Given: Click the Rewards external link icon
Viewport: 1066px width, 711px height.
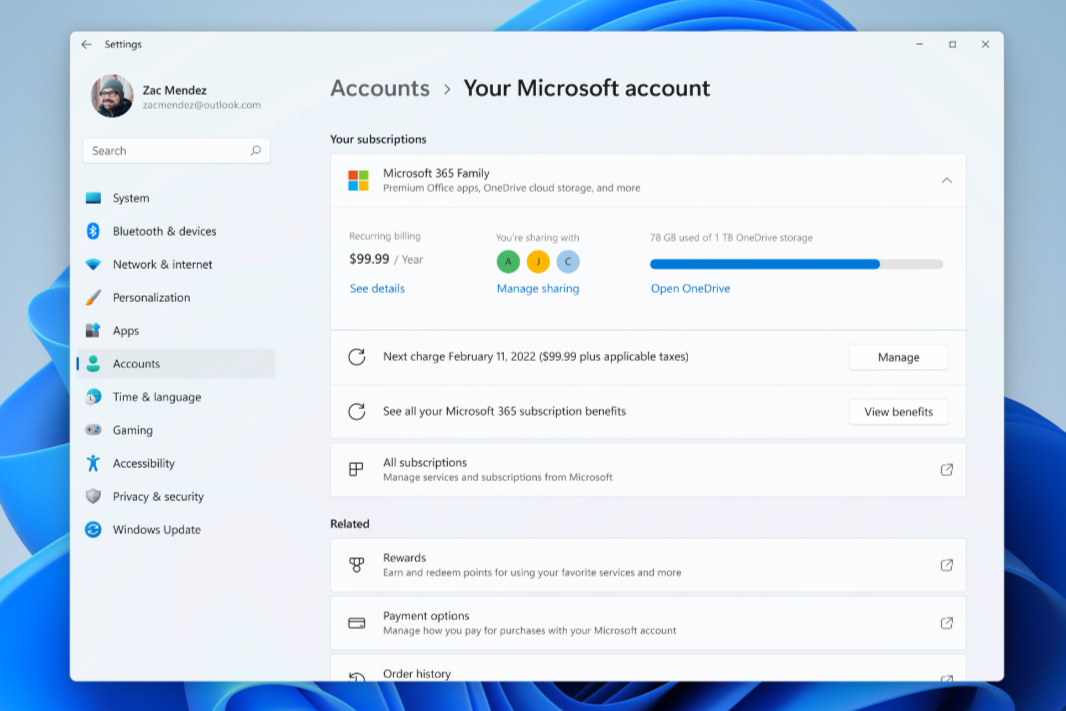Looking at the screenshot, I should click(x=946, y=565).
